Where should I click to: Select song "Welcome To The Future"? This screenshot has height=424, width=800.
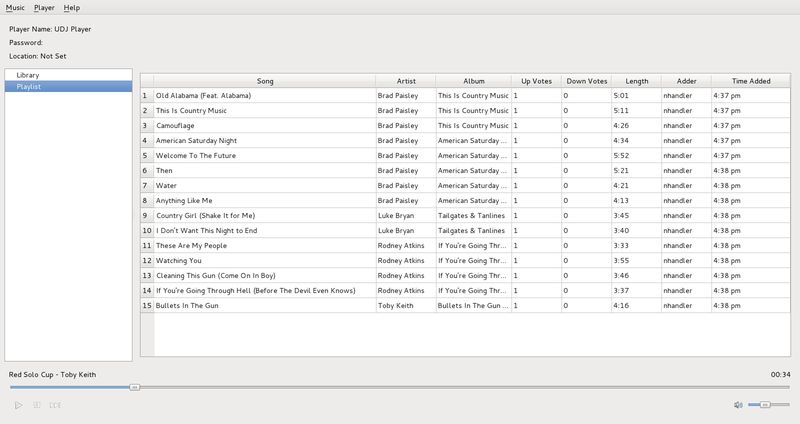pos(196,156)
